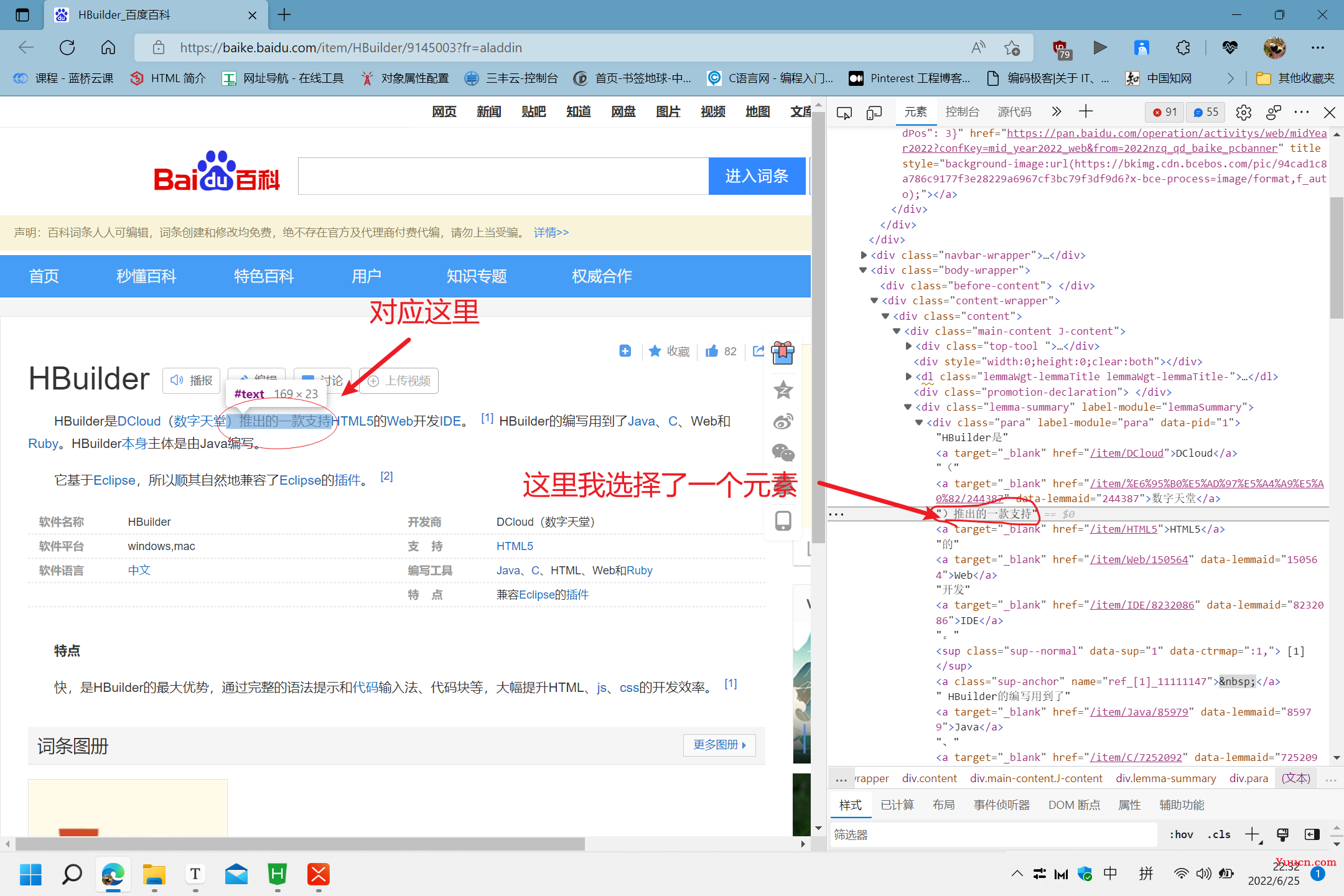
Task: Close the DevTools panel
Action: (x=1330, y=113)
